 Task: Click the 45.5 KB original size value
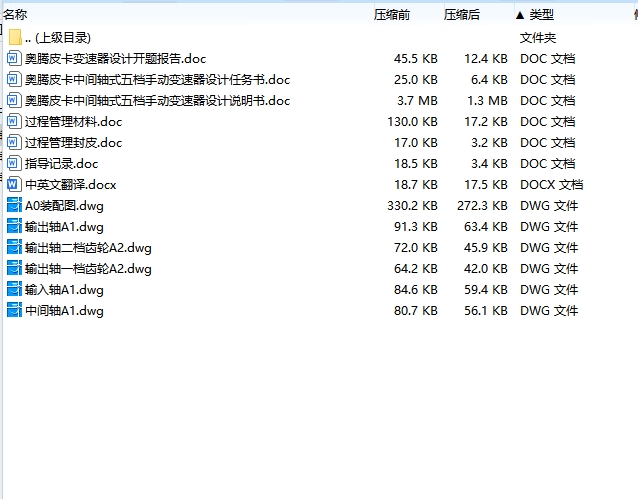pos(415,59)
